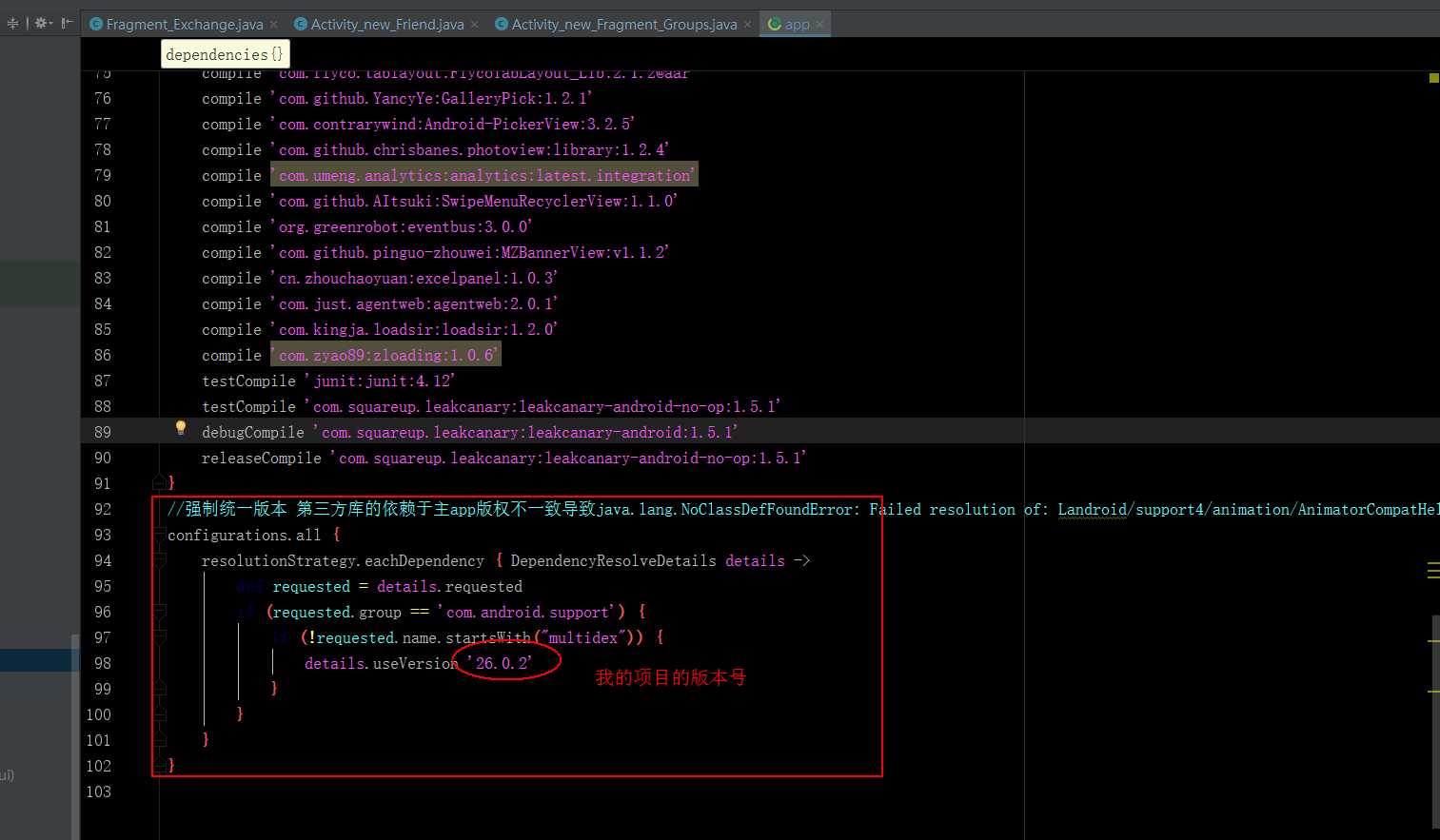Image resolution: width=1440 pixels, height=840 pixels.
Task: Place cursor on the '26.0.2' version string
Action: (501, 664)
